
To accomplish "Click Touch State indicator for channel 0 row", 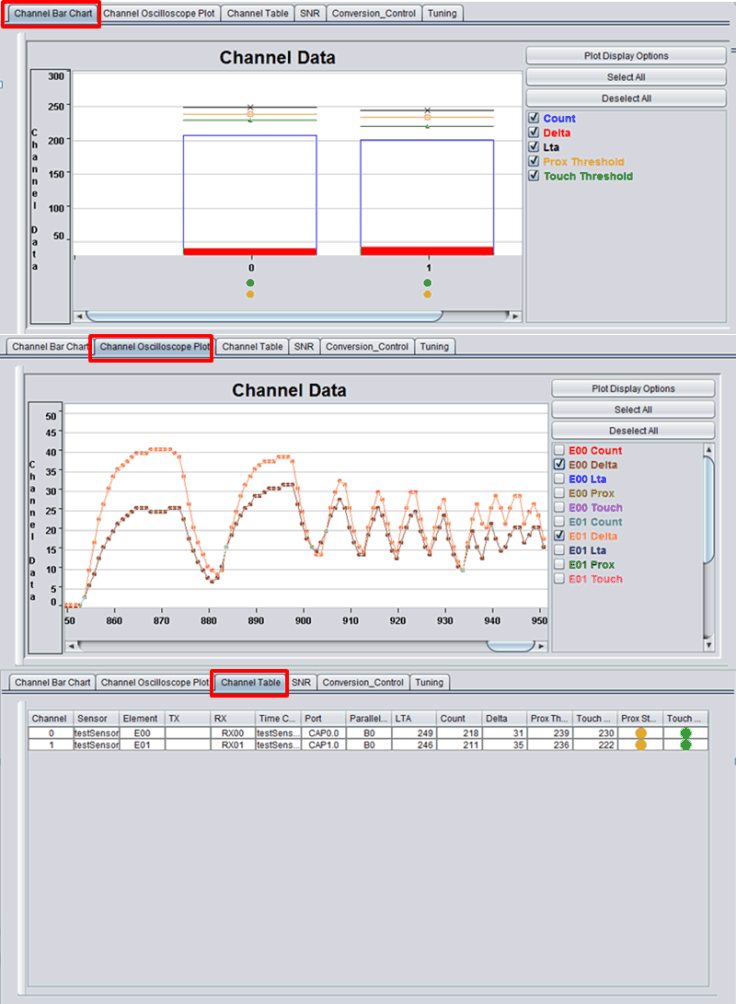I will 685,733.
